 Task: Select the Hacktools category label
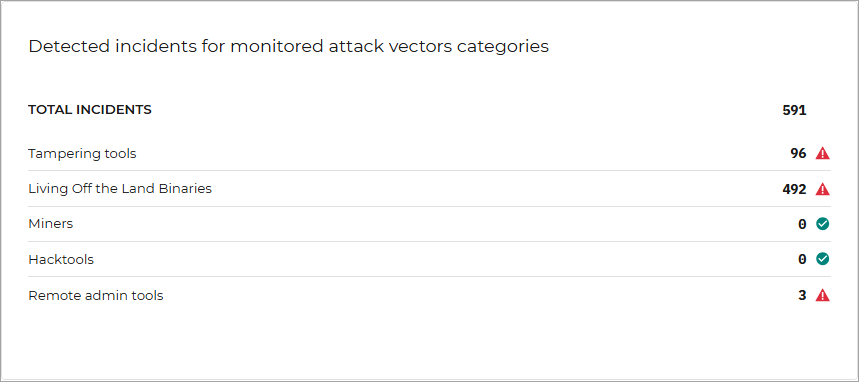pos(61,259)
